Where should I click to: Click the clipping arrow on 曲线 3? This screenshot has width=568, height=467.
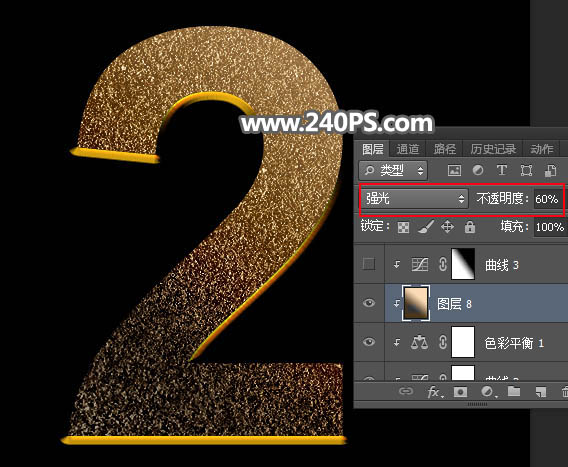click(x=397, y=264)
